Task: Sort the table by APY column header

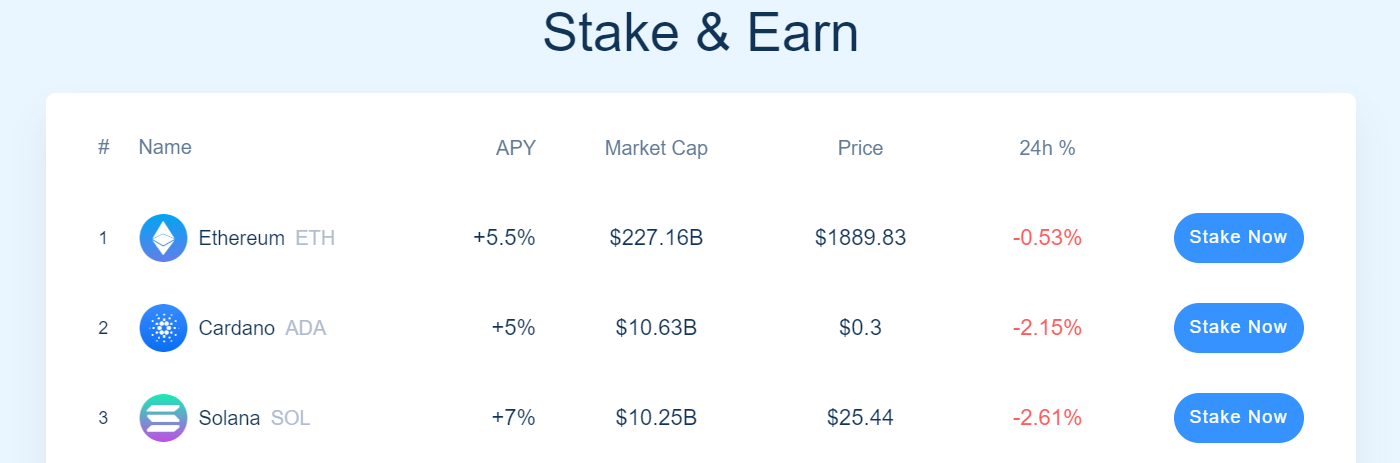Action: pyautogui.click(x=516, y=148)
